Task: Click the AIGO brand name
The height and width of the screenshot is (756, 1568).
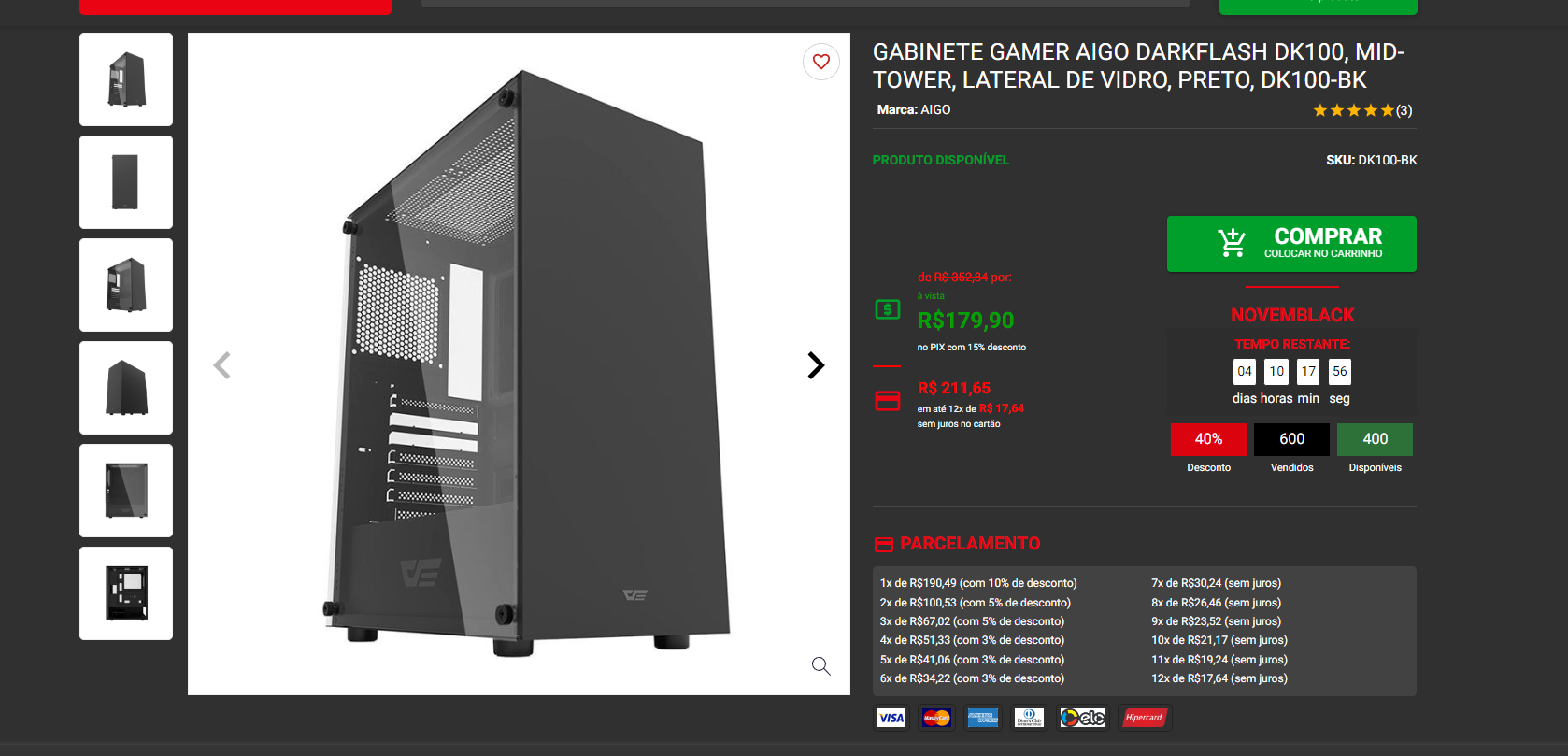Action: click(935, 109)
